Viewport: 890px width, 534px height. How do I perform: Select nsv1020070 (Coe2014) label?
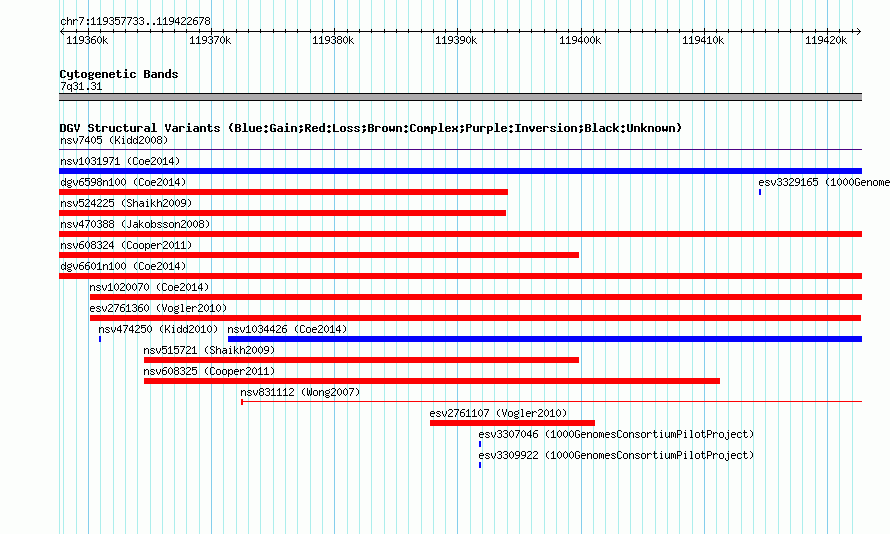click(149, 287)
